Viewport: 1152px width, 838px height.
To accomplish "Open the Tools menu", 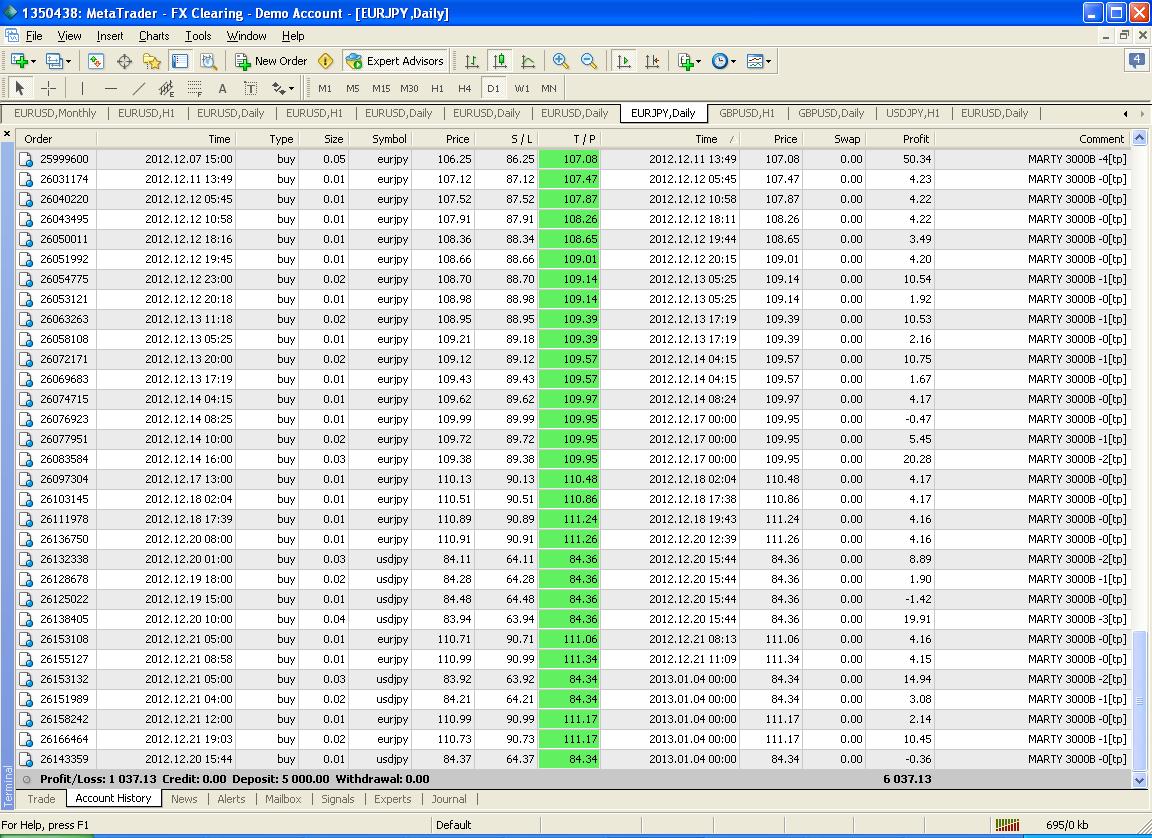I will [198, 36].
